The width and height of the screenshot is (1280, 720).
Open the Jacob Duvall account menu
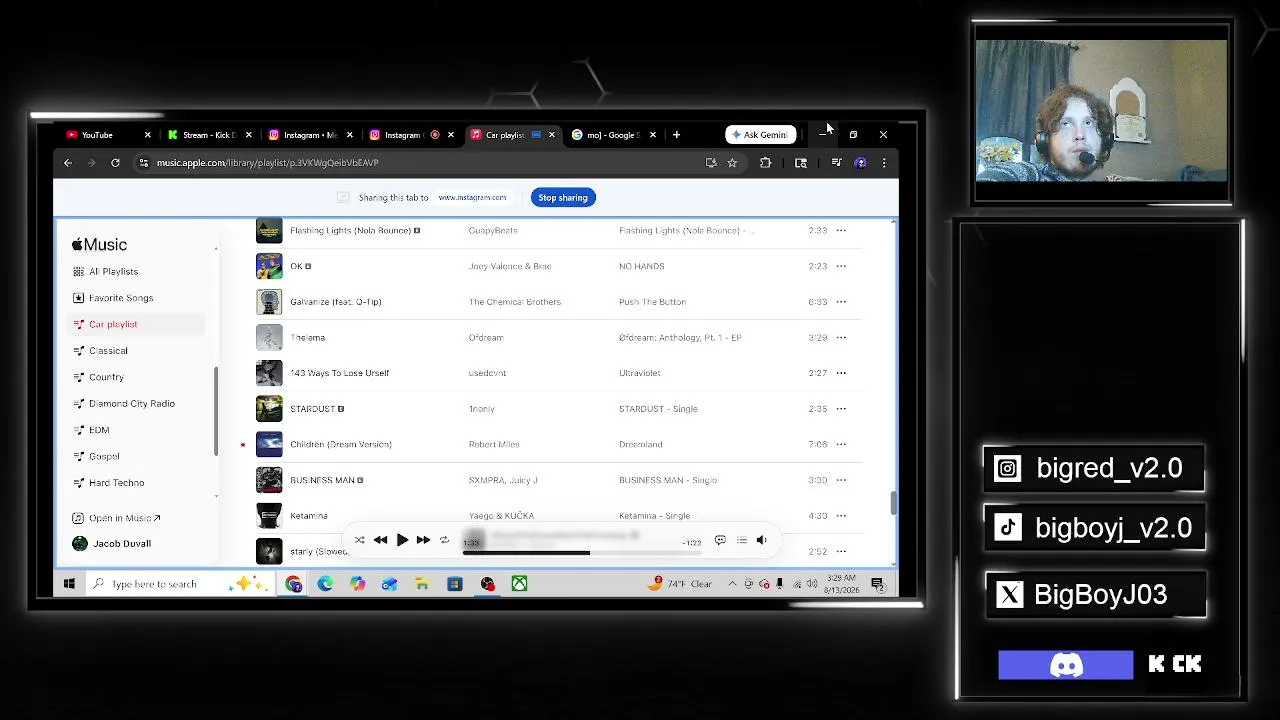pos(112,544)
